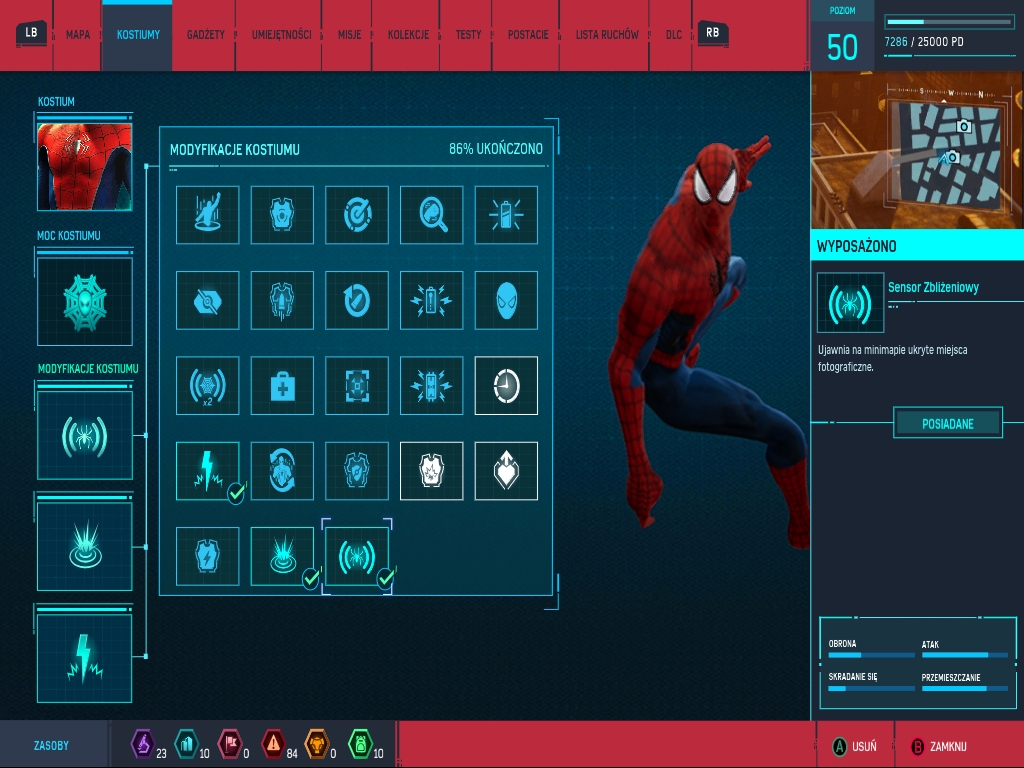Viewport: 1024px width, 768px height.
Task: Click the SKRADANIE SIĘ stat bar
Action: pyautogui.click(x=871, y=688)
